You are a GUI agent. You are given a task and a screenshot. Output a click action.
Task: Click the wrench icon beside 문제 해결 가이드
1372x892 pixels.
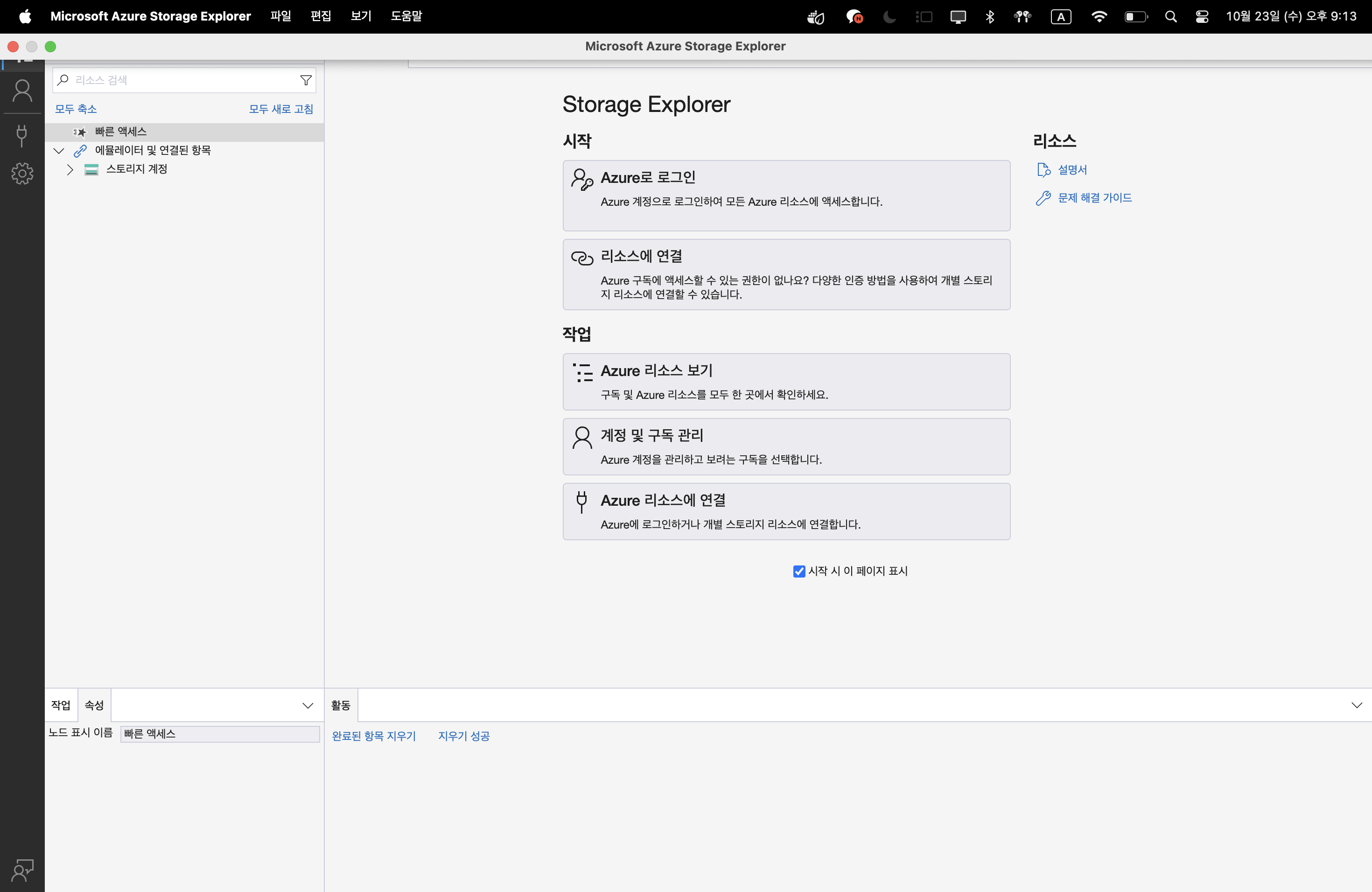pyautogui.click(x=1043, y=198)
